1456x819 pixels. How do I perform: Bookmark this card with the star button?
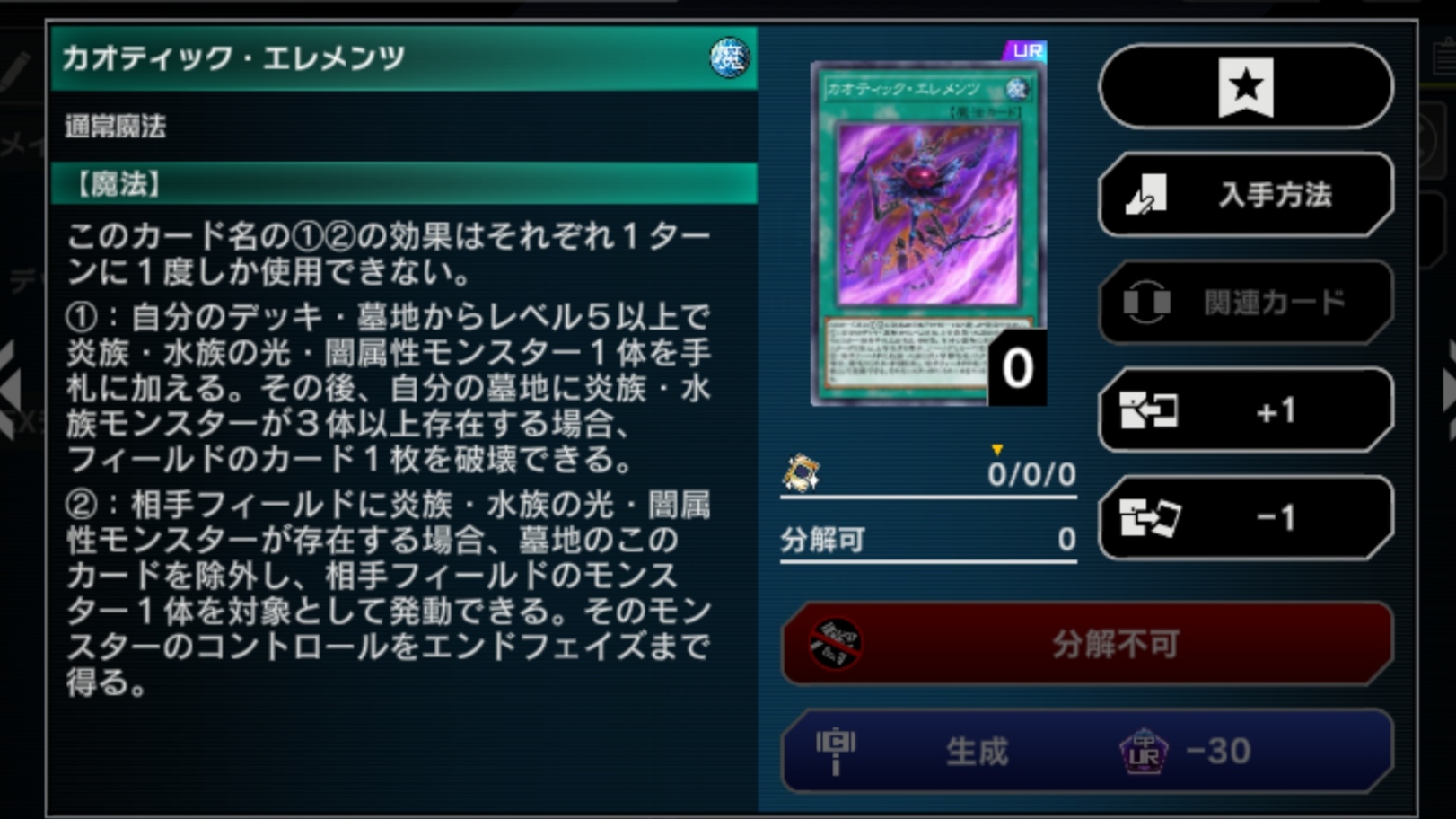tap(1246, 86)
